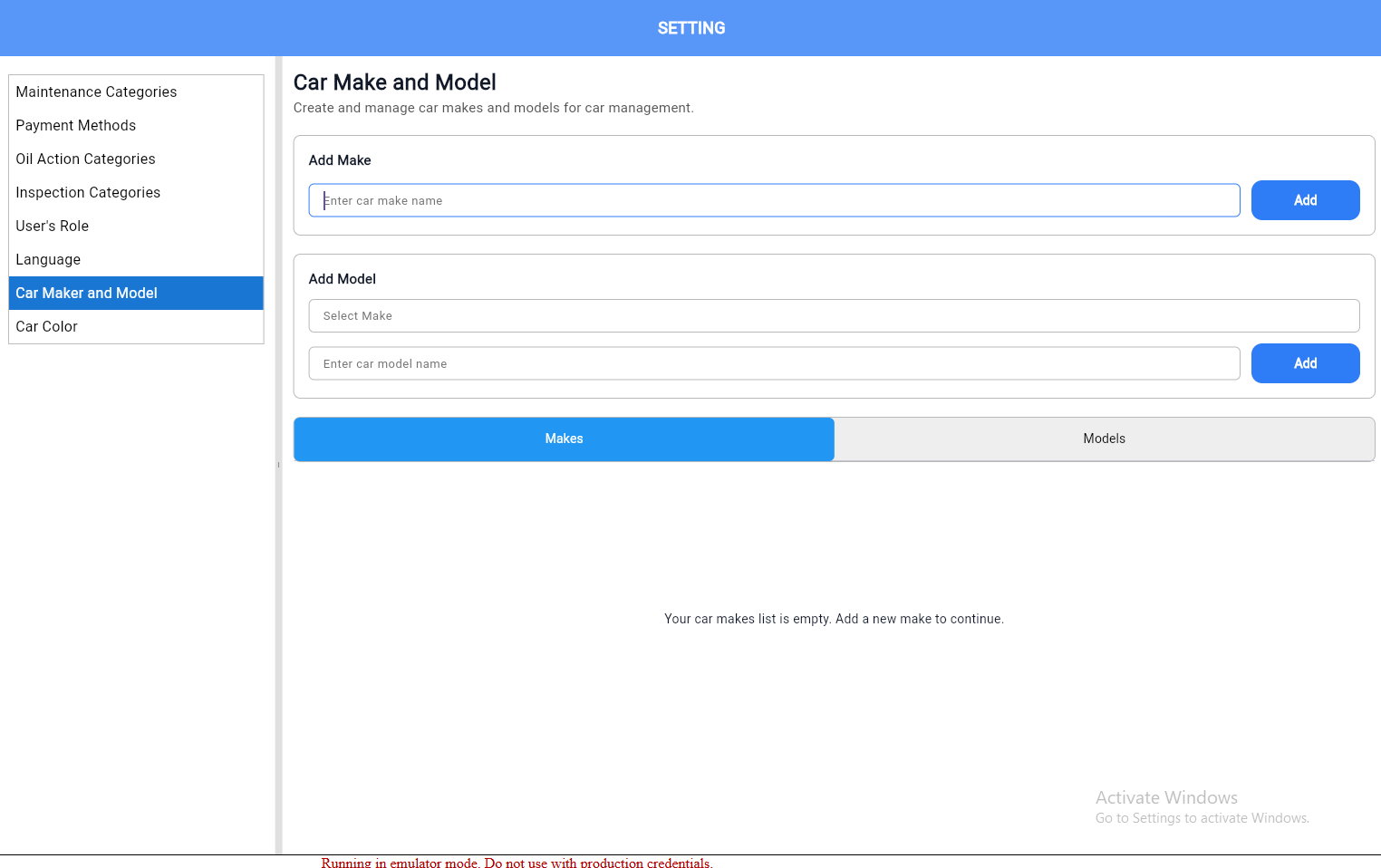Click the SETTING title in the header
Viewport: 1381px width, 868px height.
690,28
